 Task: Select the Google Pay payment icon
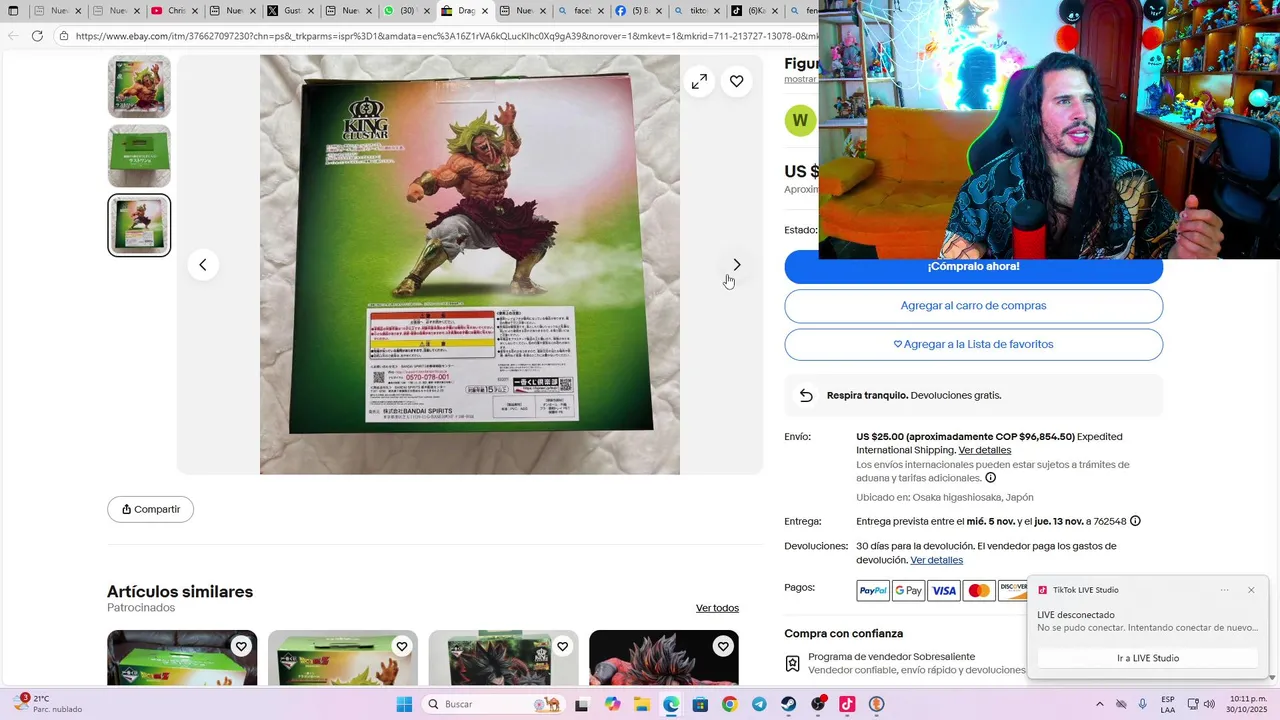click(x=908, y=591)
